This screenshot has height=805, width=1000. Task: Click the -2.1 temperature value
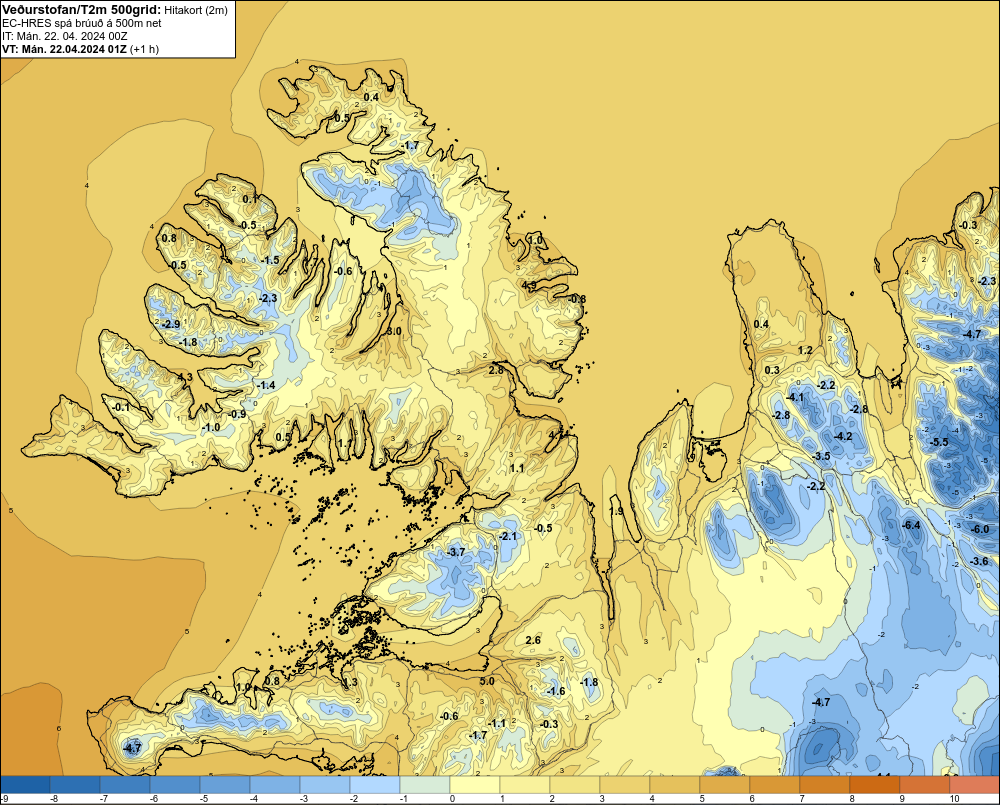click(508, 536)
